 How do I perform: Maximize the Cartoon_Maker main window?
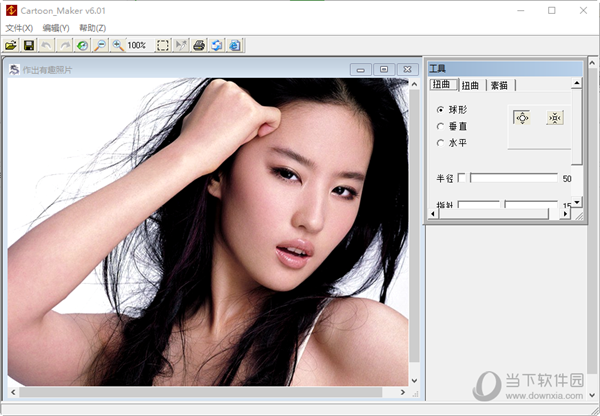[551, 10]
